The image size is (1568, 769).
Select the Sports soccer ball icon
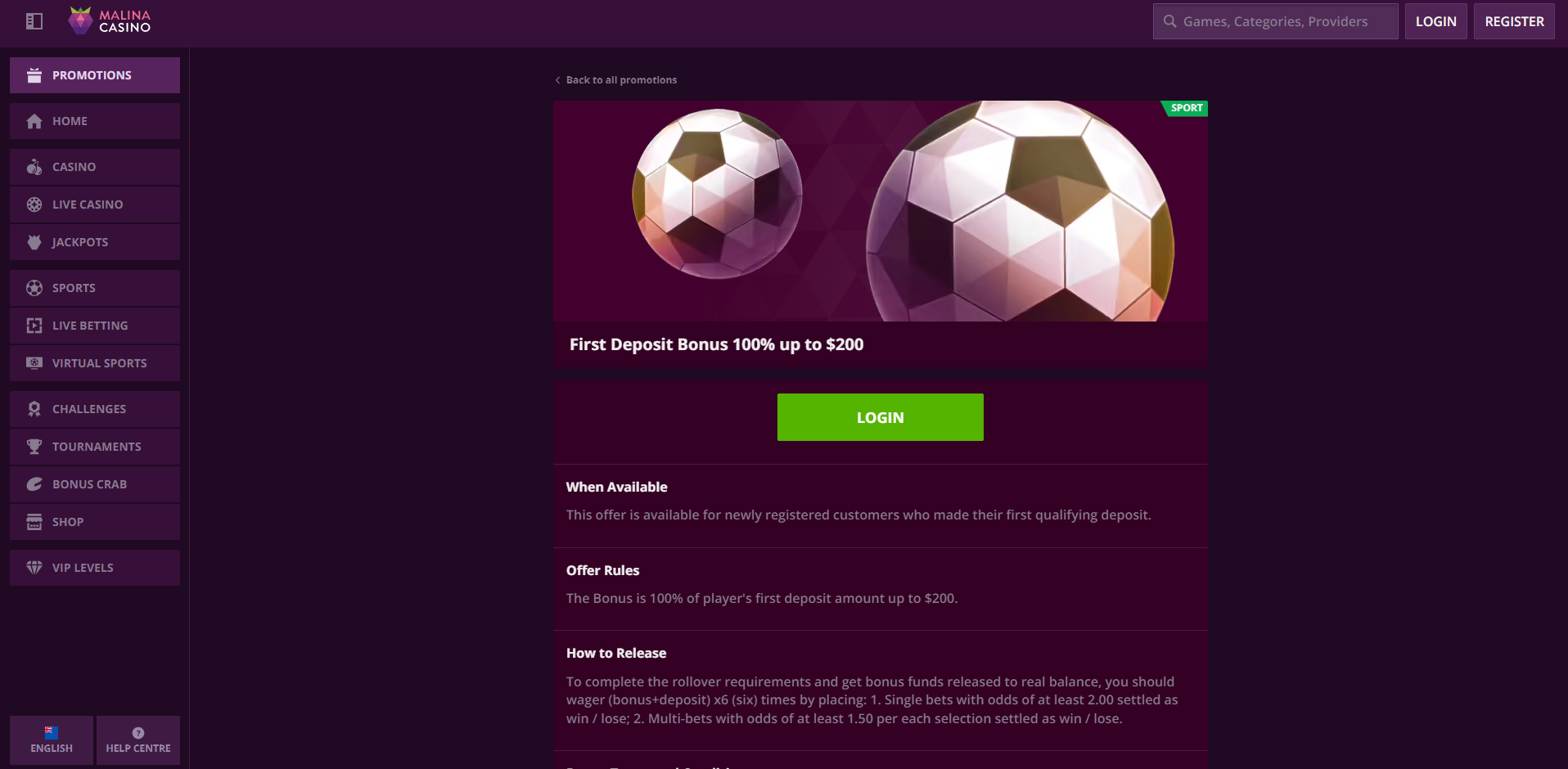click(x=34, y=288)
